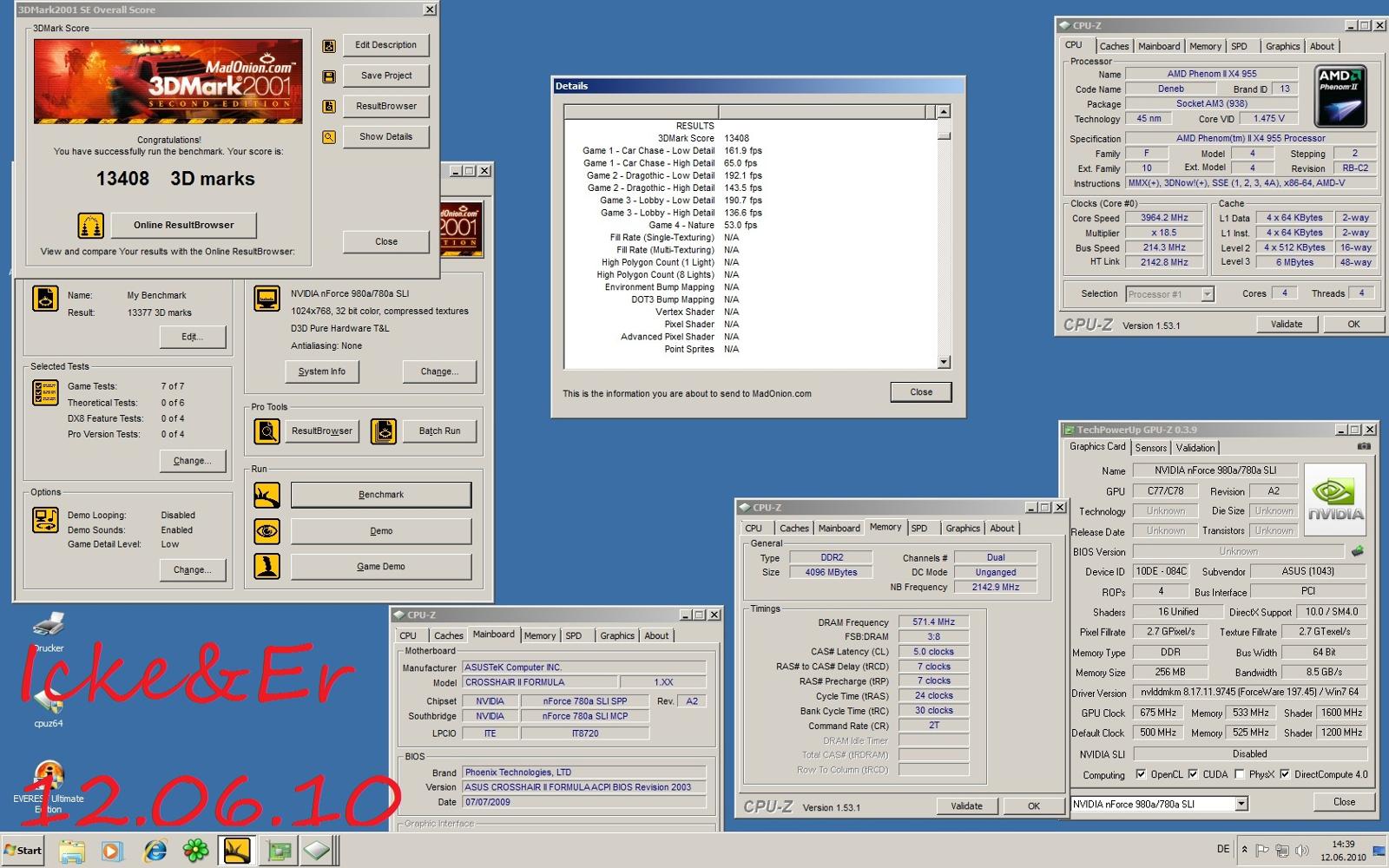Click the Online ResultBrowser yellow icon
1389x868 pixels.
pyautogui.click(x=90, y=225)
